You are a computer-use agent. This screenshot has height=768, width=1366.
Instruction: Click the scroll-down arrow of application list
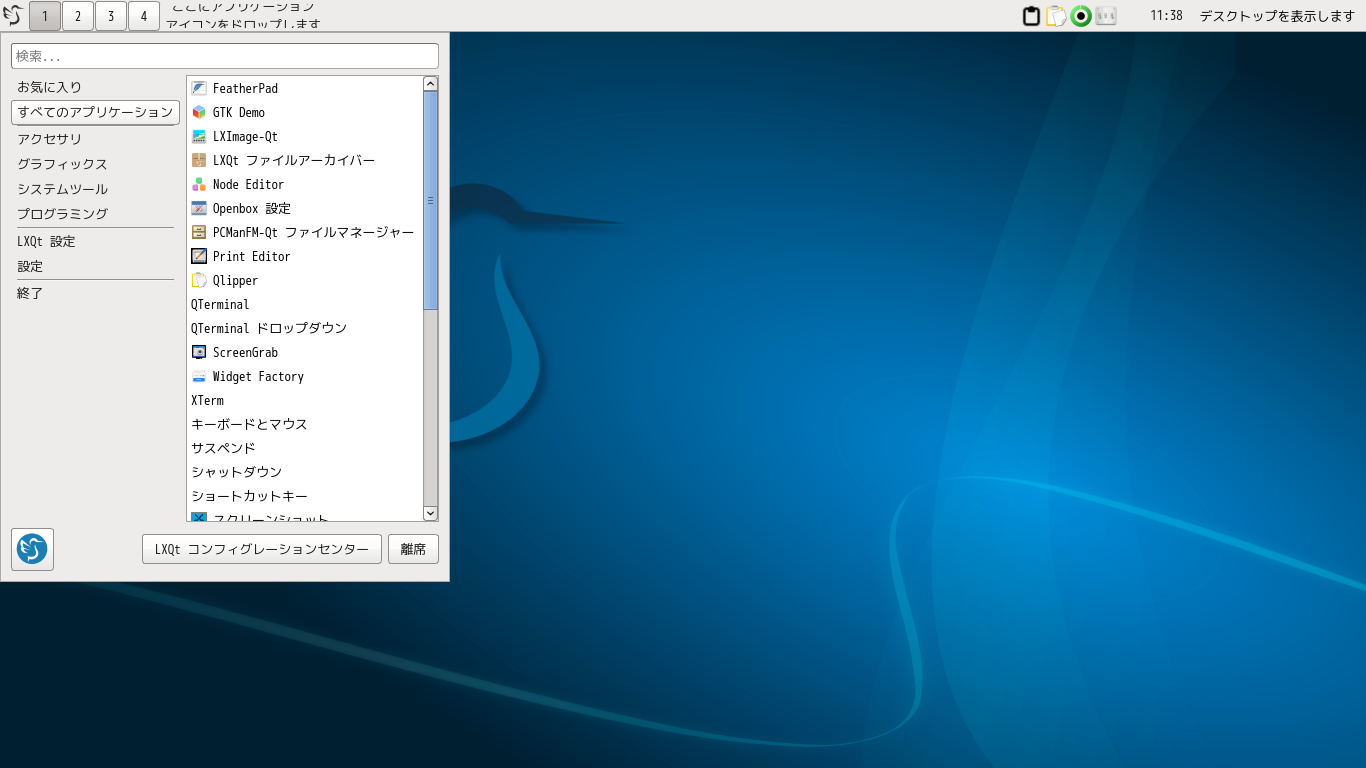pos(431,513)
